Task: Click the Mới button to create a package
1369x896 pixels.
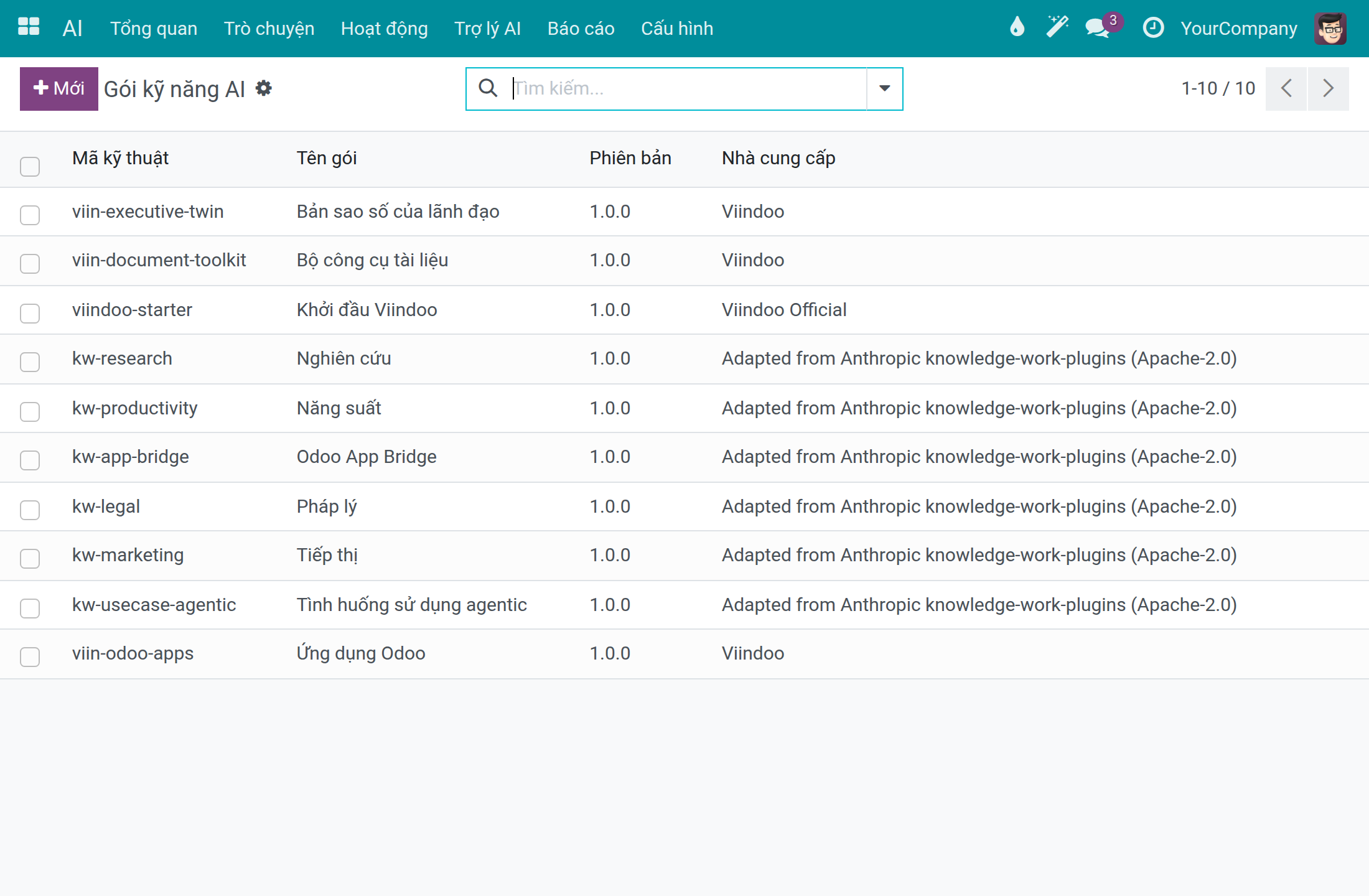Action: (x=59, y=88)
